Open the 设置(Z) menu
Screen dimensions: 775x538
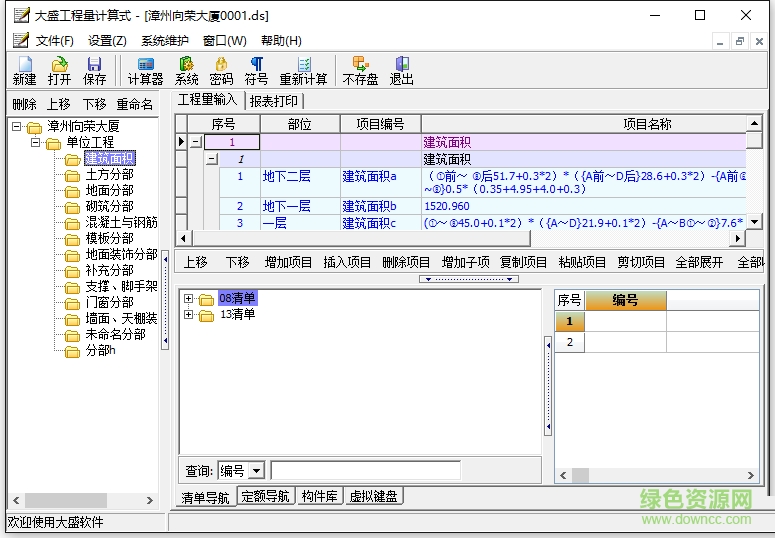107,41
